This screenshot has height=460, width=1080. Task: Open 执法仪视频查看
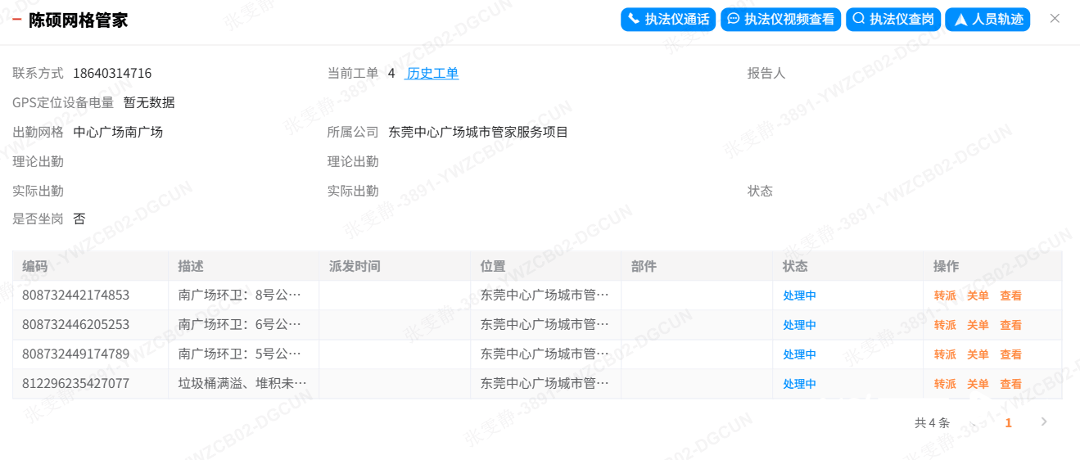(x=781, y=19)
